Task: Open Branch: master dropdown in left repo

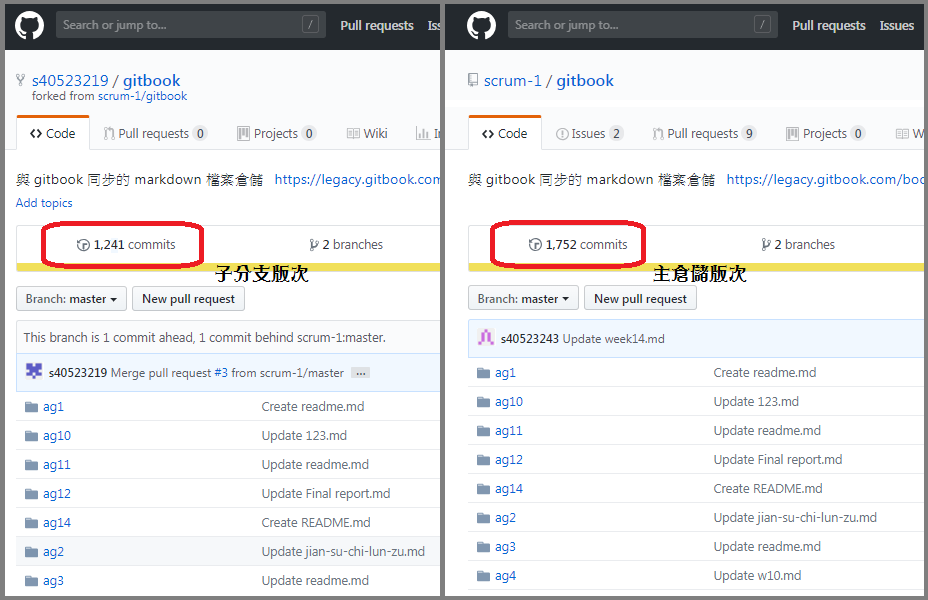Action: 71,299
